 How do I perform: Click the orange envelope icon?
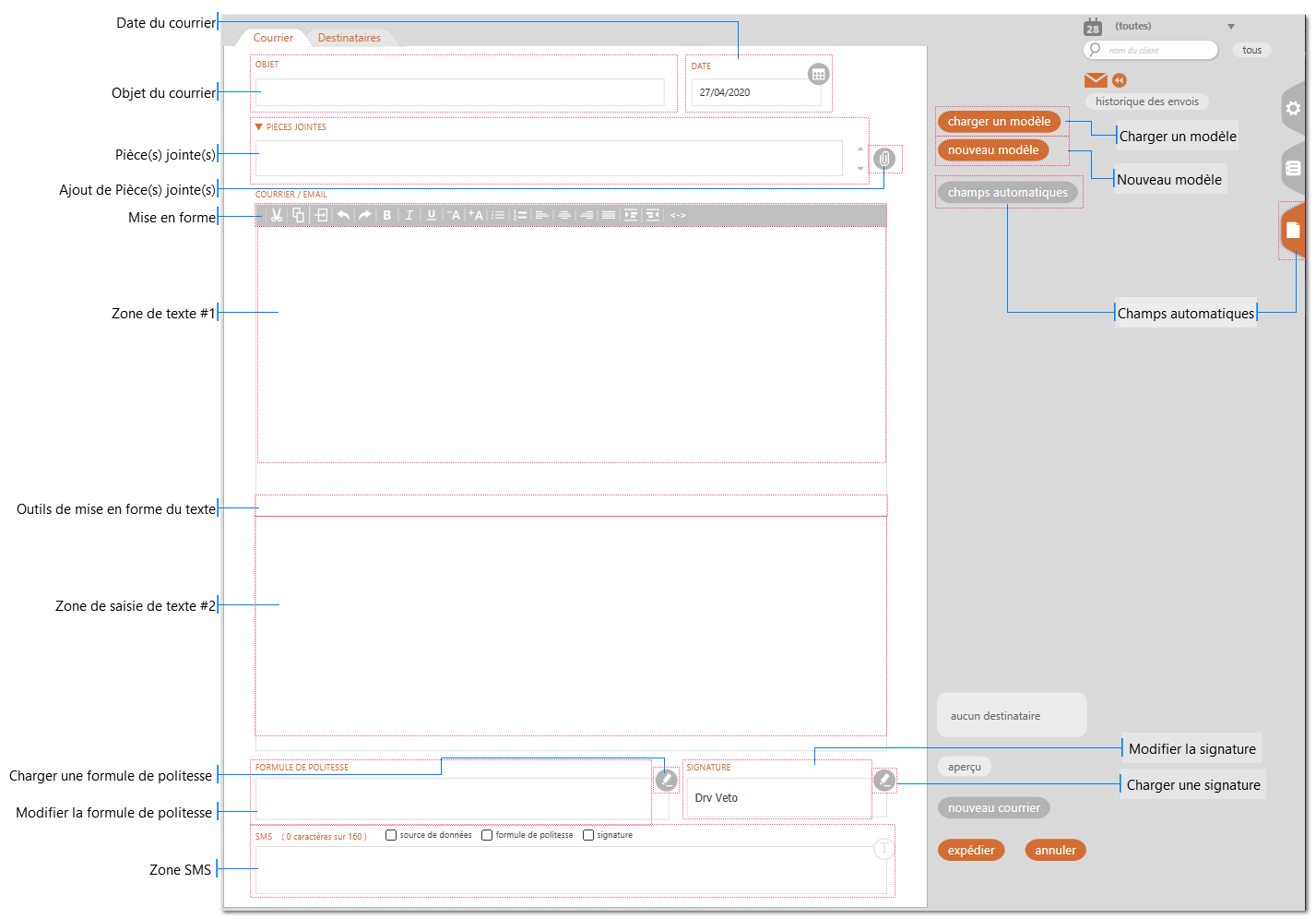tap(1096, 80)
